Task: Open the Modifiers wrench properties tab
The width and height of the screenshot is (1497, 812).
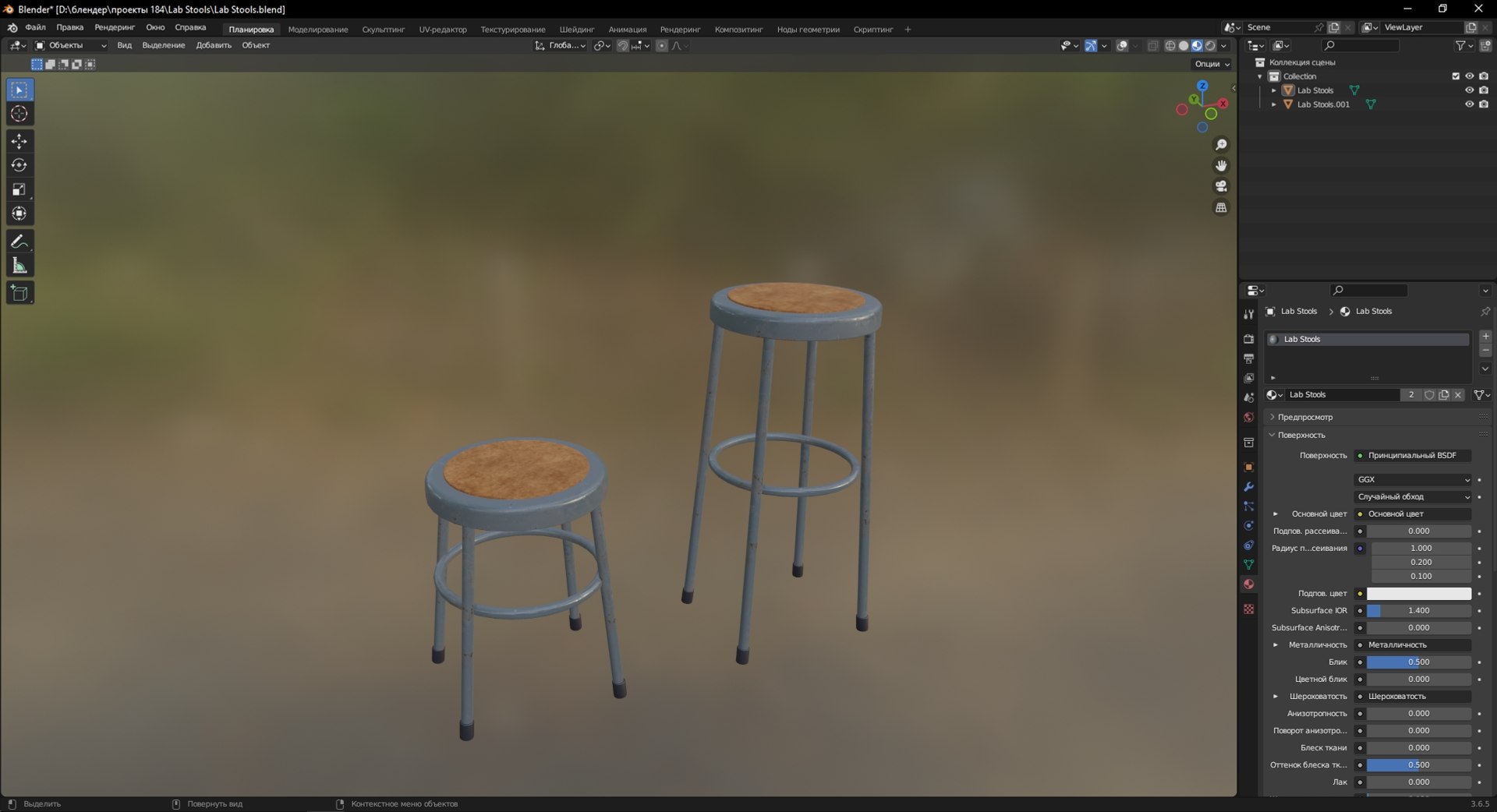Action: [x=1248, y=487]
